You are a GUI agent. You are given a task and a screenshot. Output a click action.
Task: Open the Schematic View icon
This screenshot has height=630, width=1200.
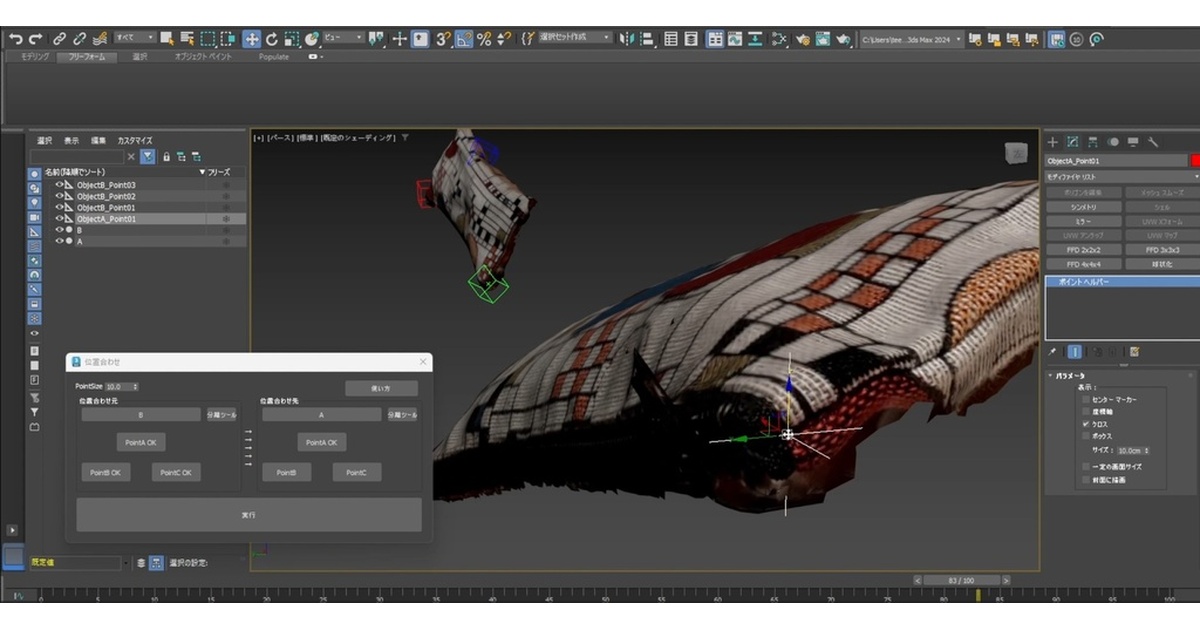point(756,38)
